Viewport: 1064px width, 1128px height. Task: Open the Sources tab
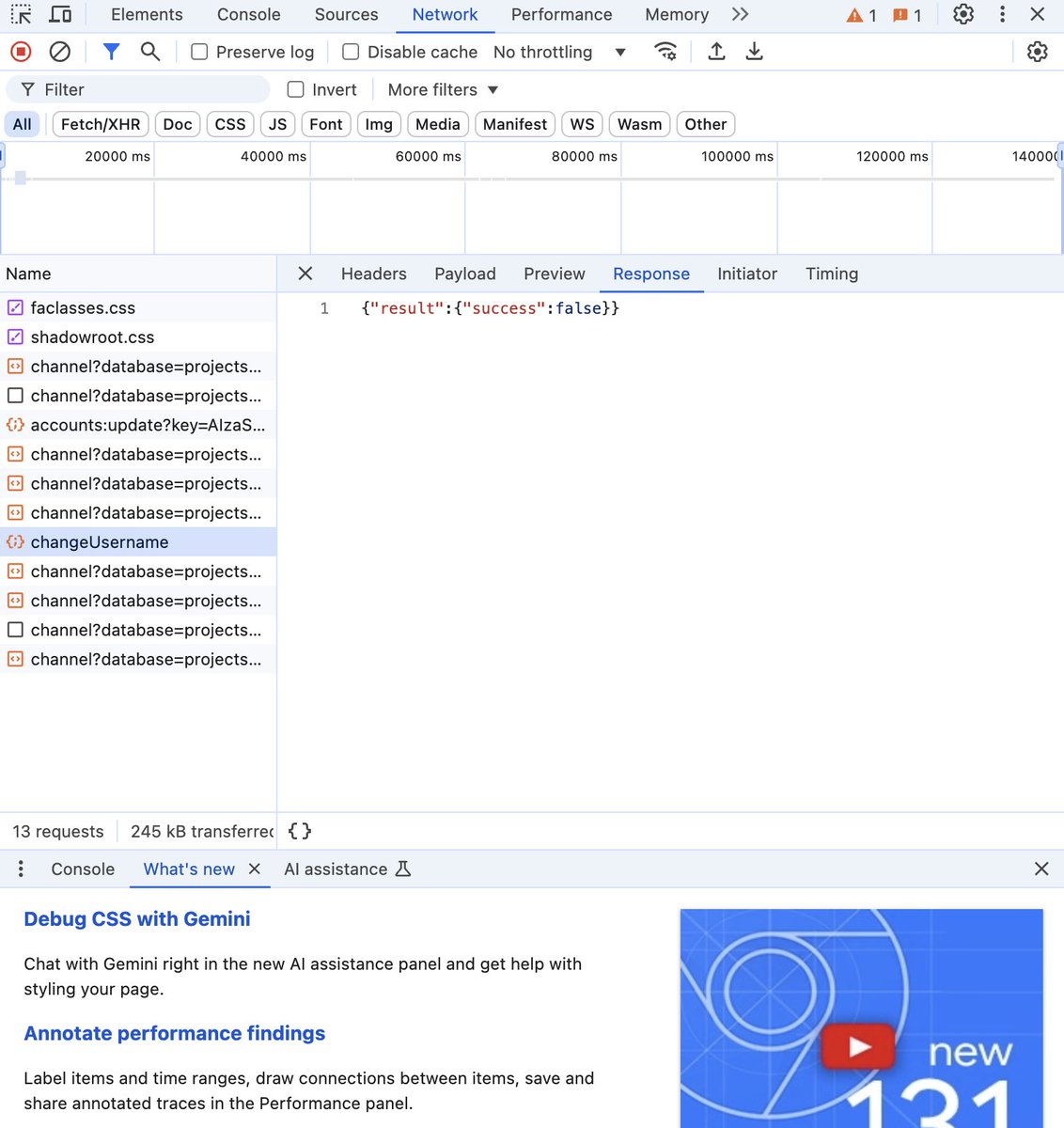pyautogui.click(x=347, y=14)
